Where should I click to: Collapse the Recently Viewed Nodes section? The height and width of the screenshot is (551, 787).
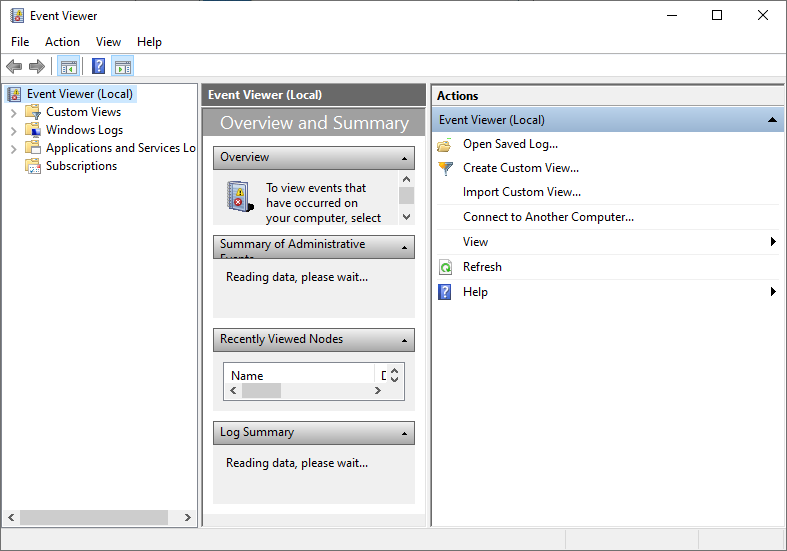(x=405, y=341)
